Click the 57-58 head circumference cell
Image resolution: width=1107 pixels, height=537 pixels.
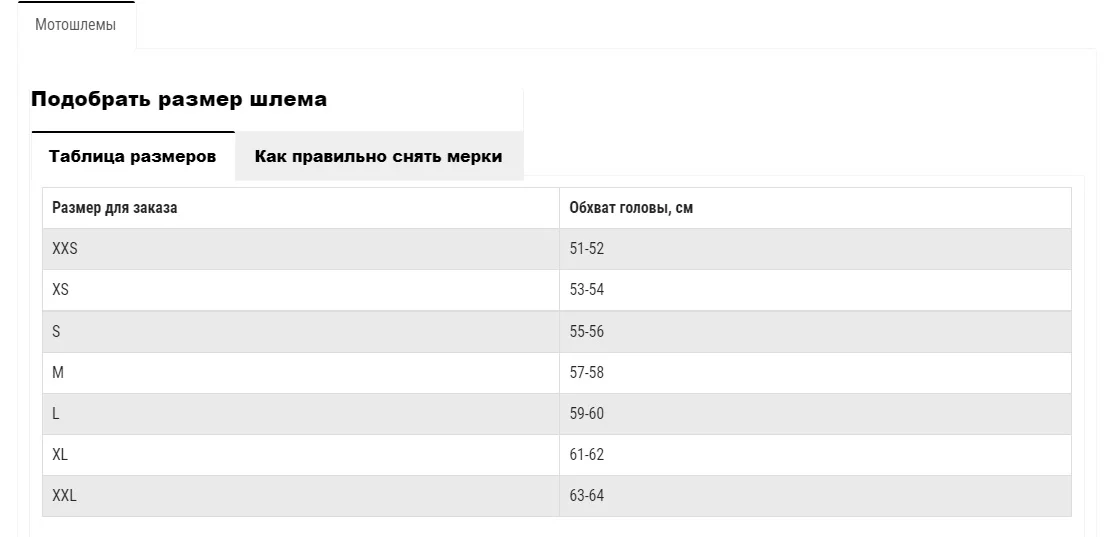click(x=587, y=372)
